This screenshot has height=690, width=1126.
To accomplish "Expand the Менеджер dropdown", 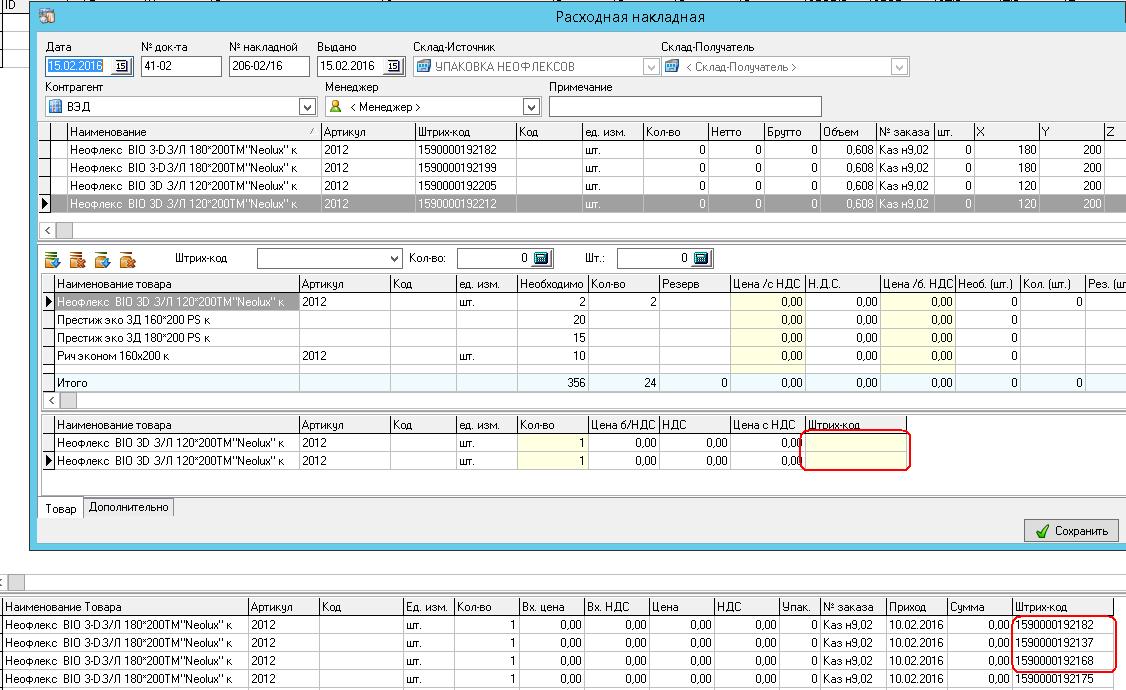I will tap(531, 107).
